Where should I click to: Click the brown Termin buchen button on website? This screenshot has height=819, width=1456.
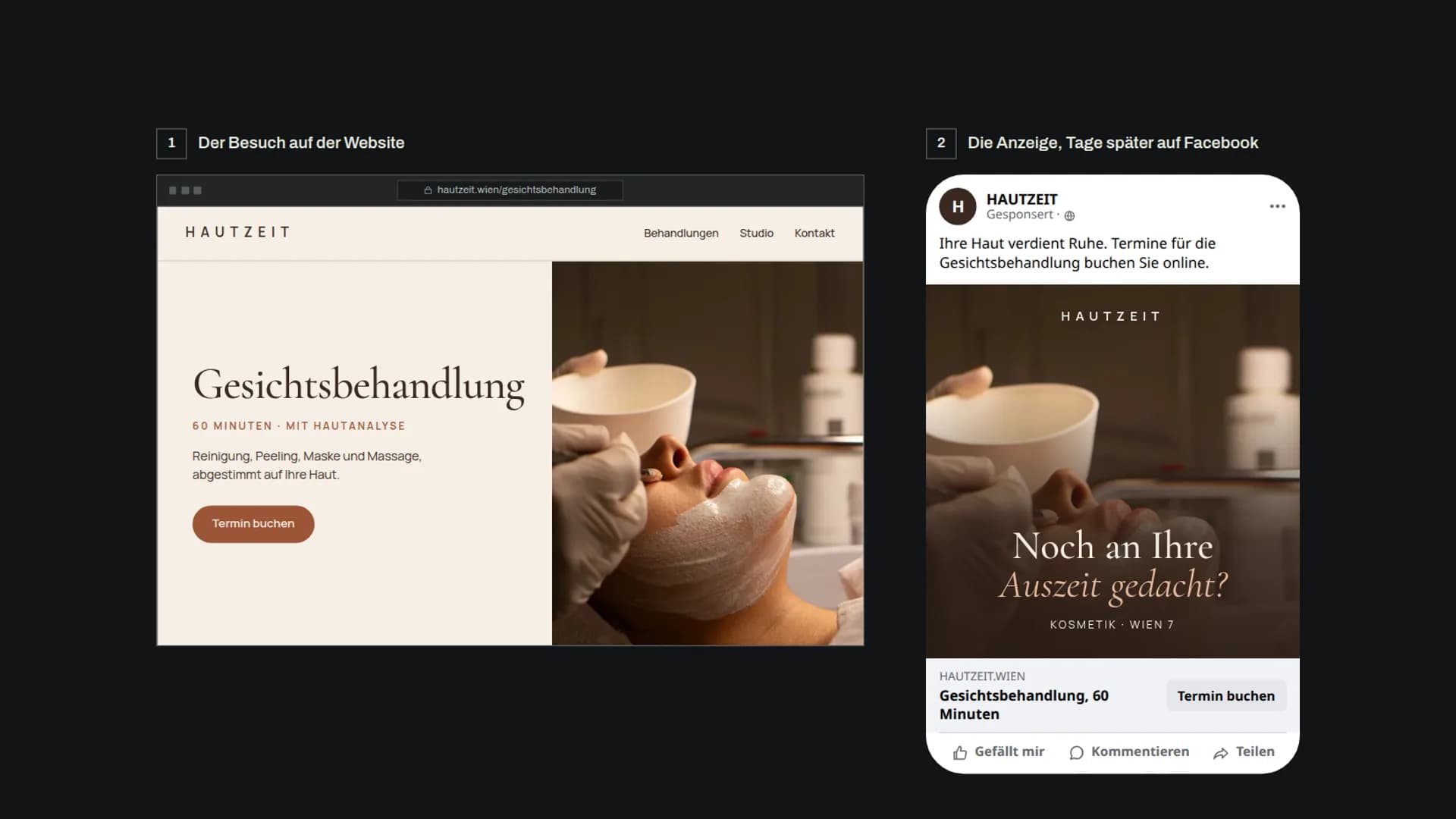pos(253,524)
